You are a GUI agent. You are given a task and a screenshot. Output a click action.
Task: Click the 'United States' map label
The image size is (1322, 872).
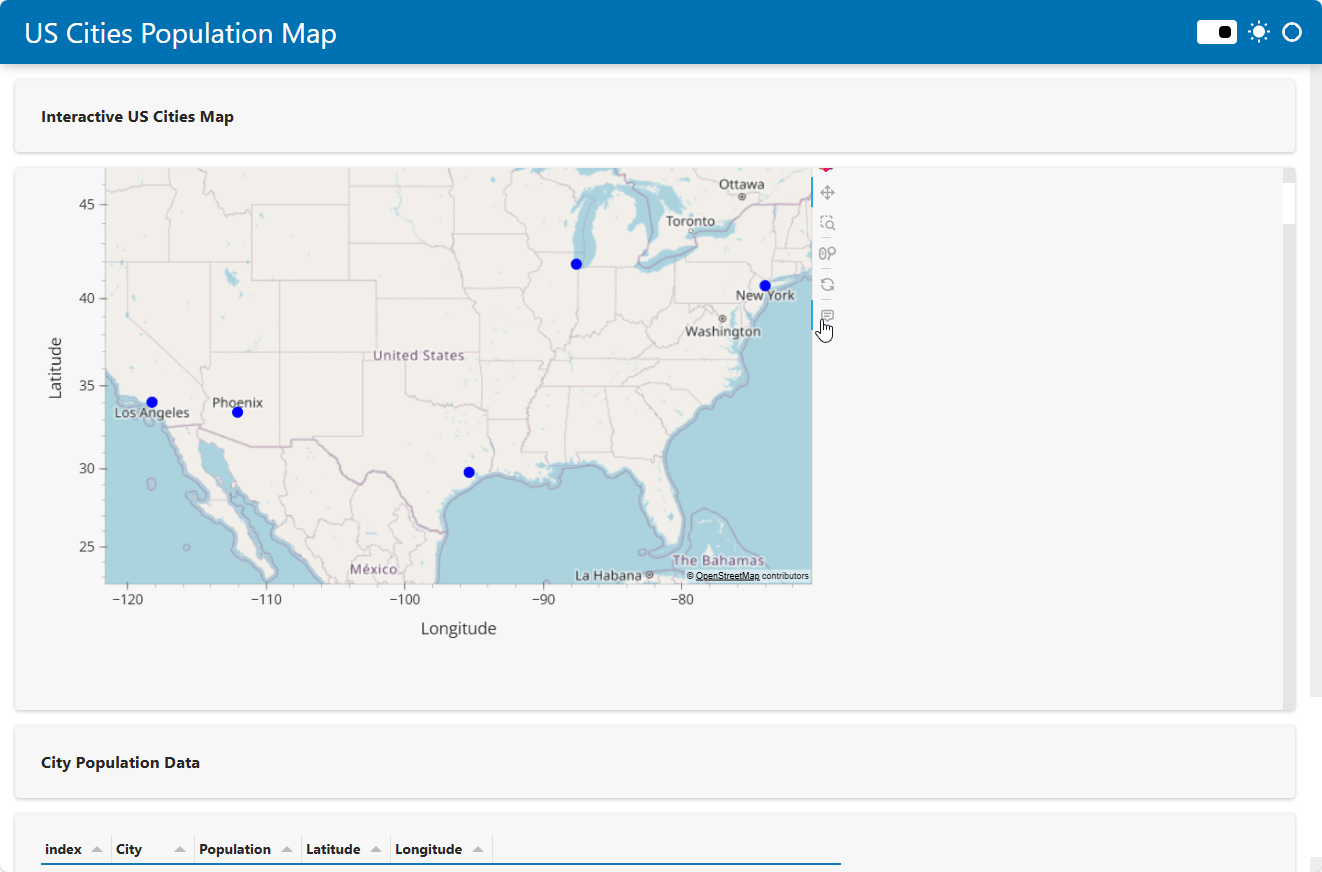click(x=418, y=355)
